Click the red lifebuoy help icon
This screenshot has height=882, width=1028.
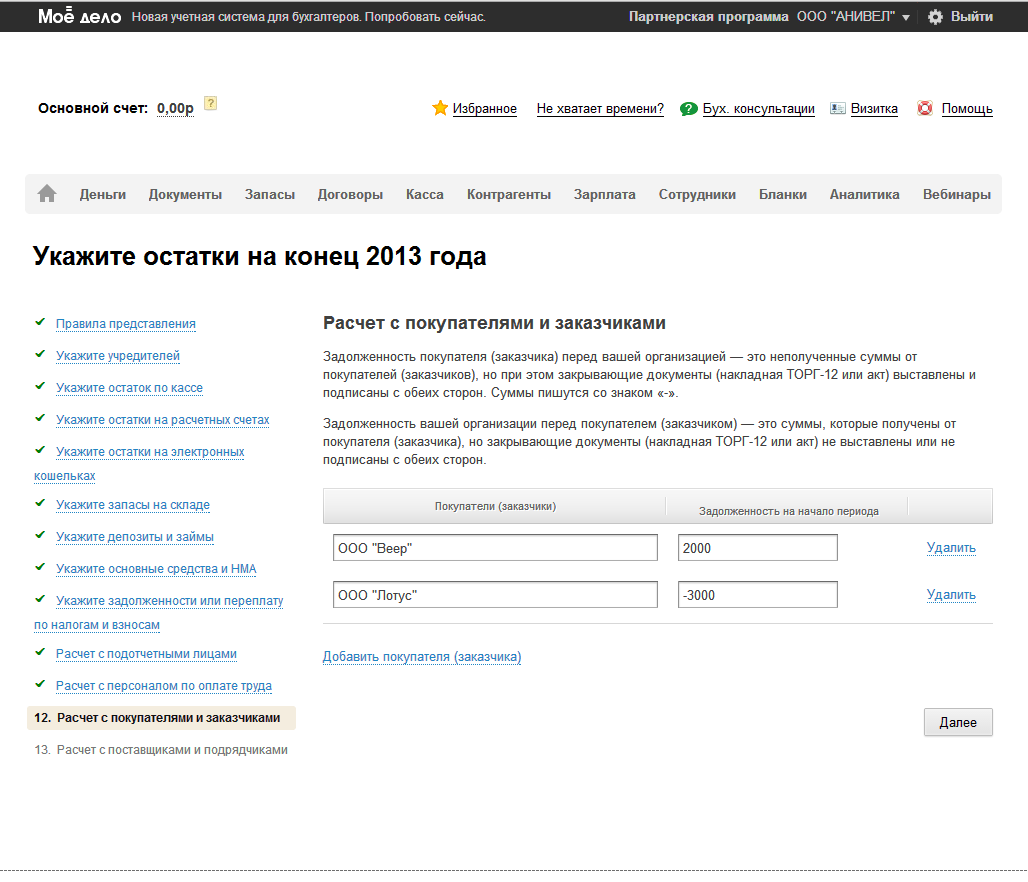(x=924, y=108)
